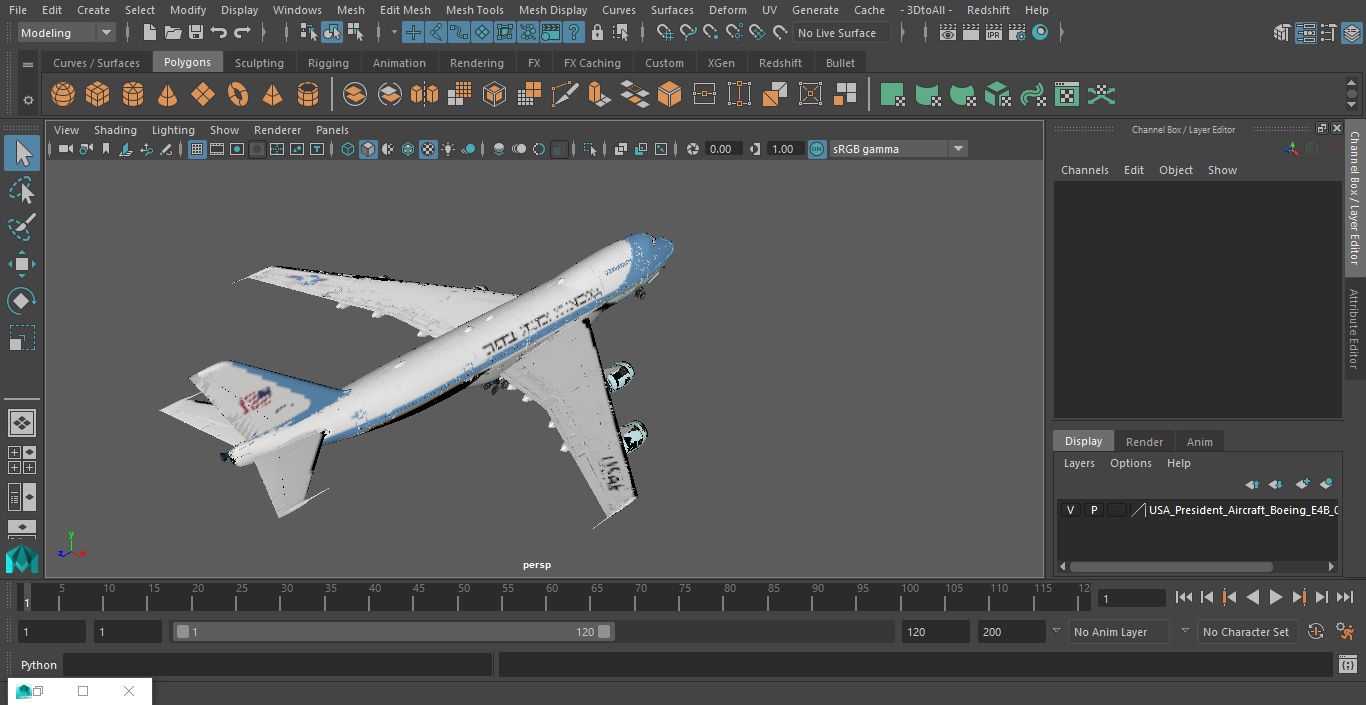Create a polygon cylinder from the shelf

[x=133, y=95]
